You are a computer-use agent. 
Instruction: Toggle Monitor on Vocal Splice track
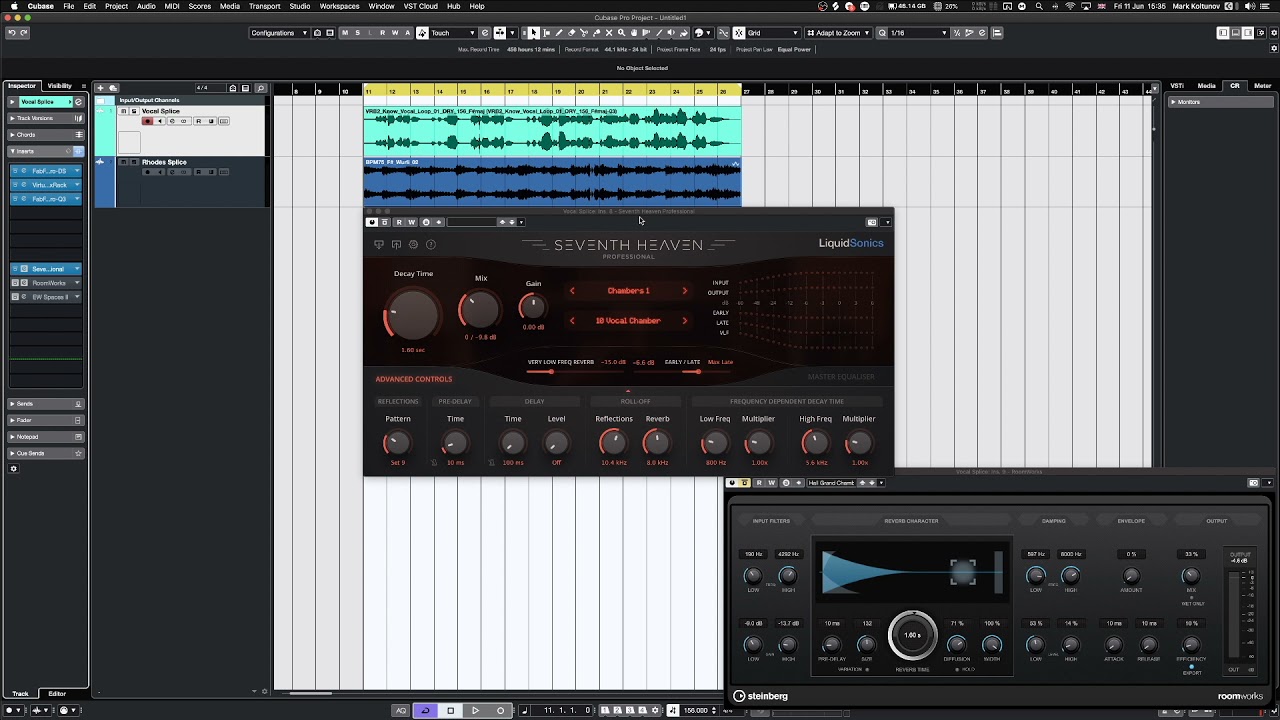pyautogui.click(x=159, y=121)
